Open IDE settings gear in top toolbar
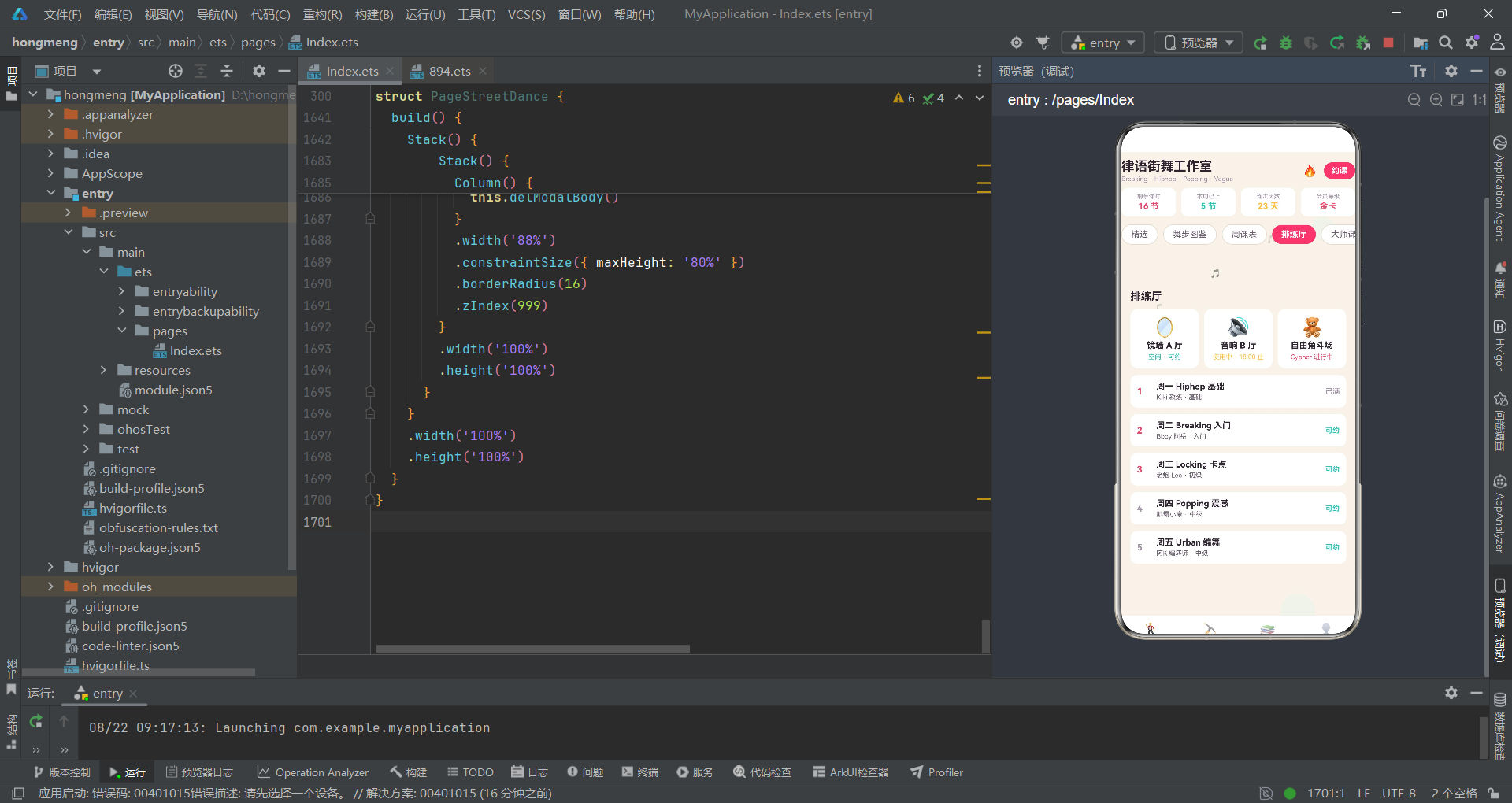 [x=1472, y=43]
